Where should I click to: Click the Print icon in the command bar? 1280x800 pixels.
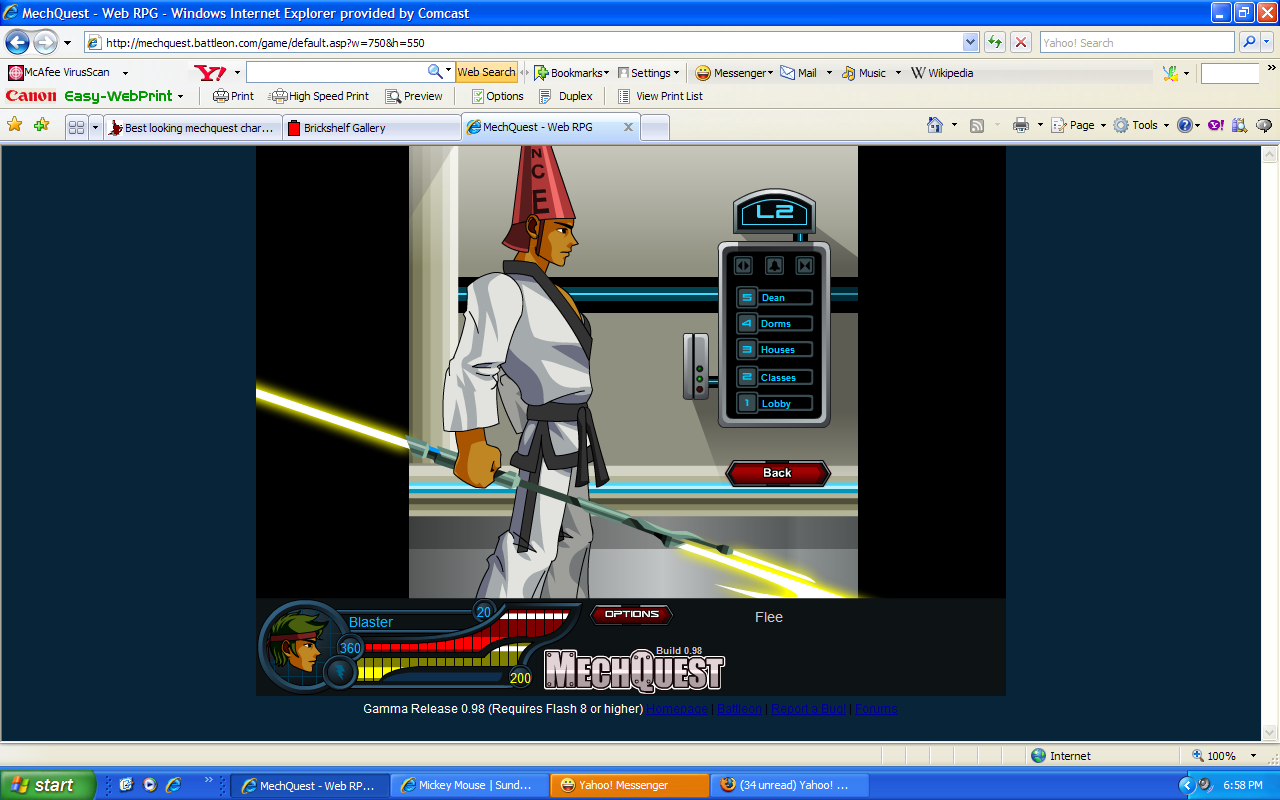pyautogui.click(x=1020, y=125)
